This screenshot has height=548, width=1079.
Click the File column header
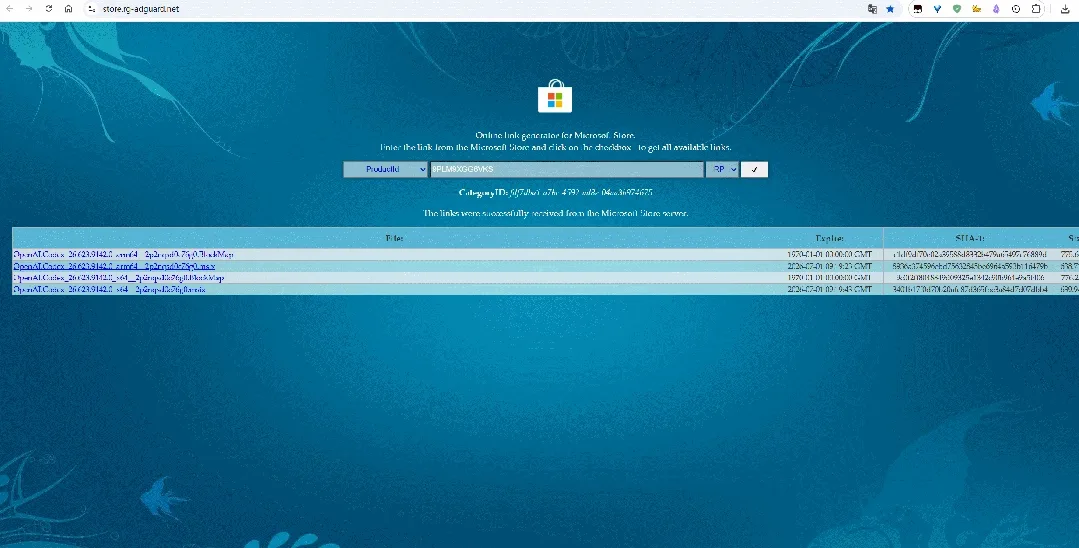(394, 238)
